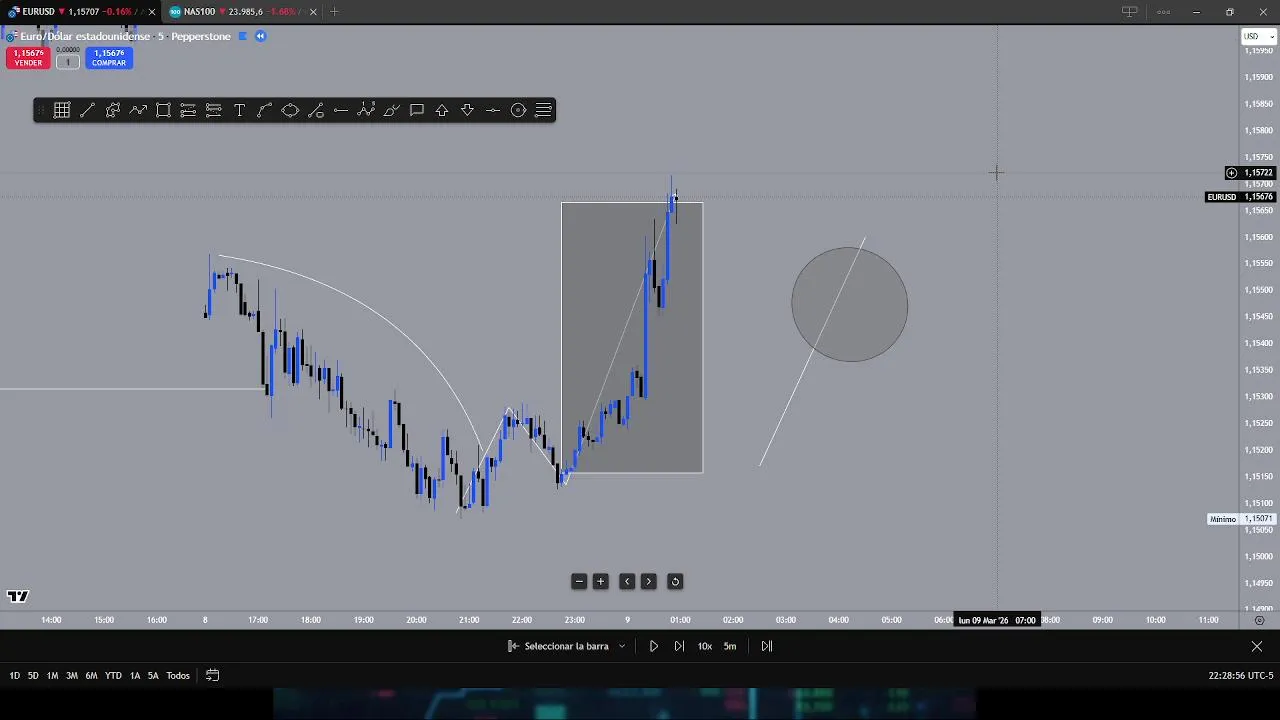Close the EURUSD tab

pyautogui.click(x=152, y=12)
